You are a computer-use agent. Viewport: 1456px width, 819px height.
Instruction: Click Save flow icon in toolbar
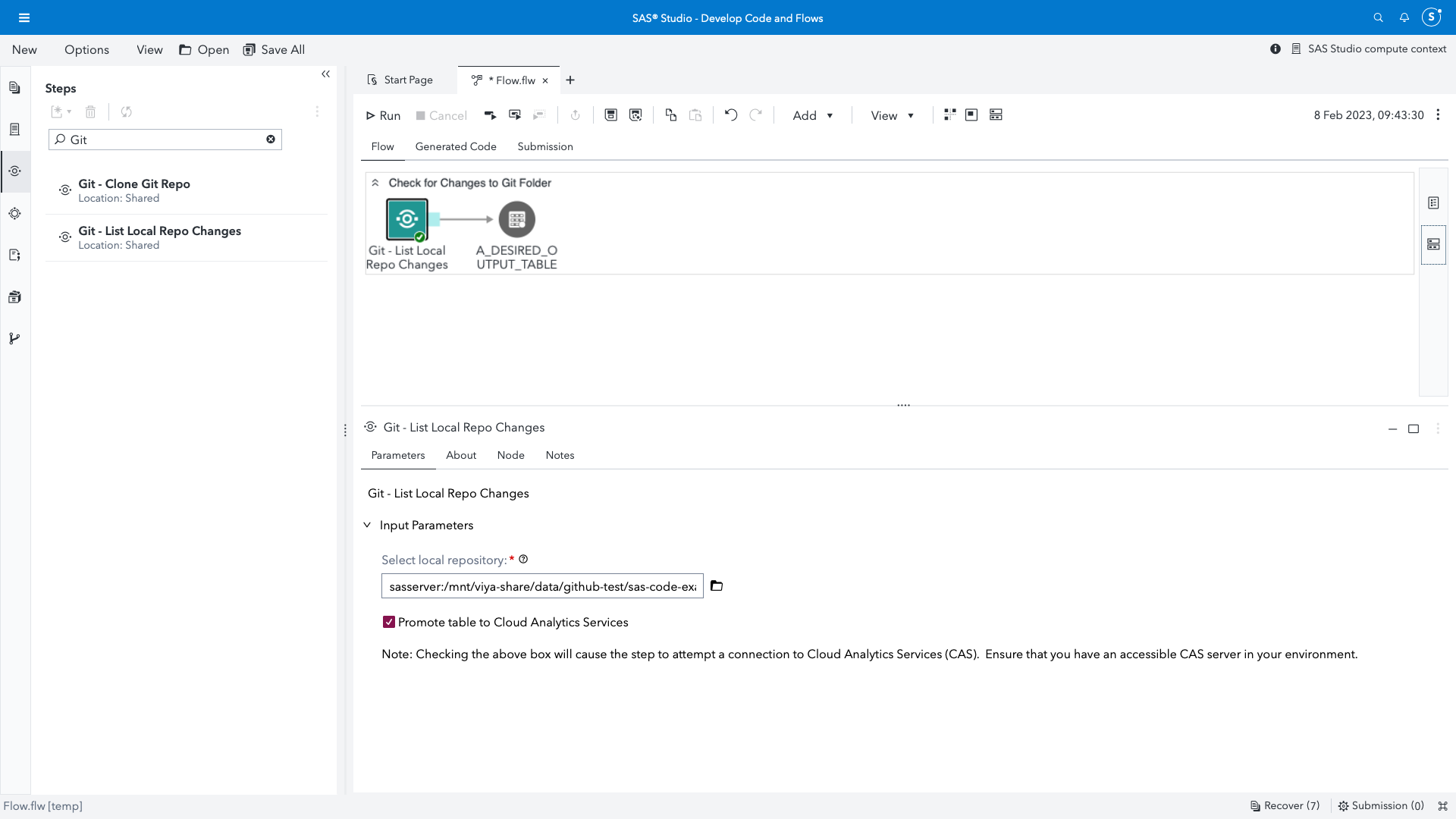pyautogui.click(x=610, y=115)
